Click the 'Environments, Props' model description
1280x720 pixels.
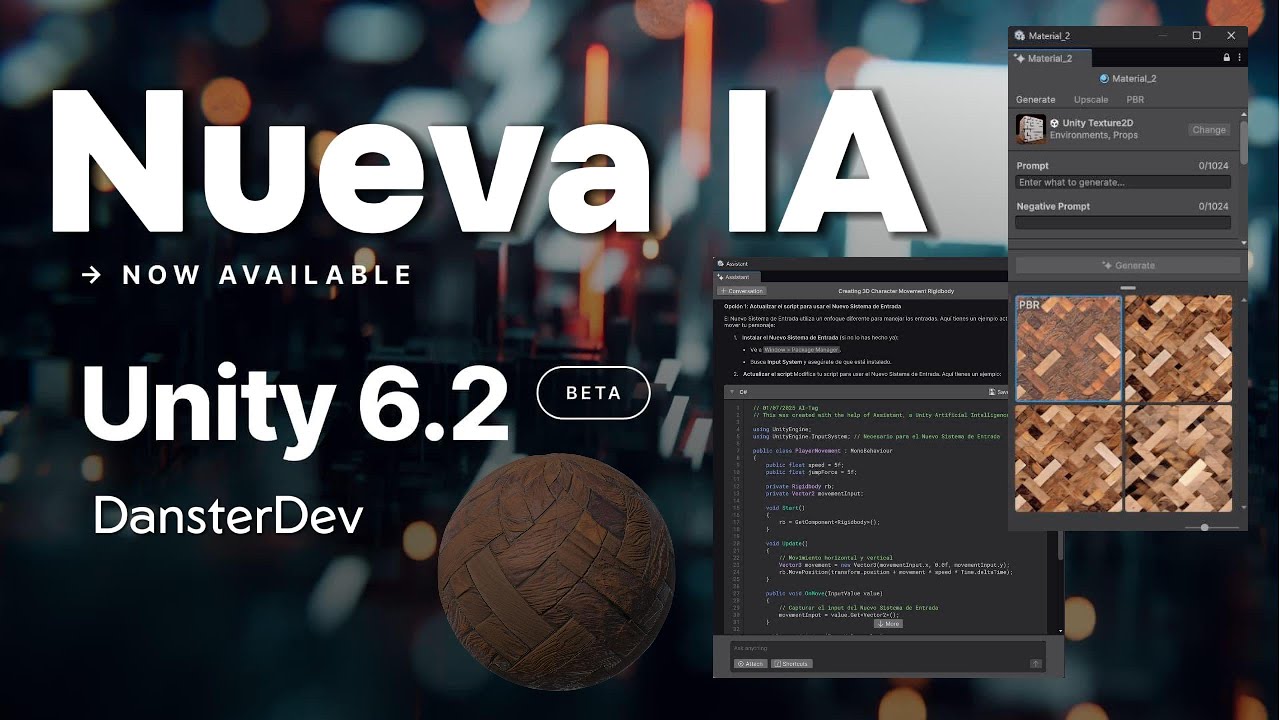coord(1094,135)
